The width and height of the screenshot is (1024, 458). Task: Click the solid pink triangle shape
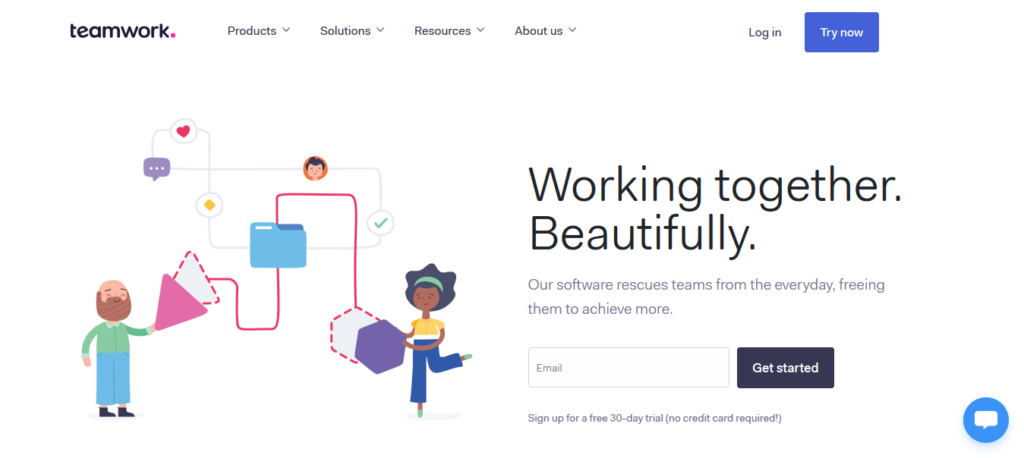click(x=177, y=303)
